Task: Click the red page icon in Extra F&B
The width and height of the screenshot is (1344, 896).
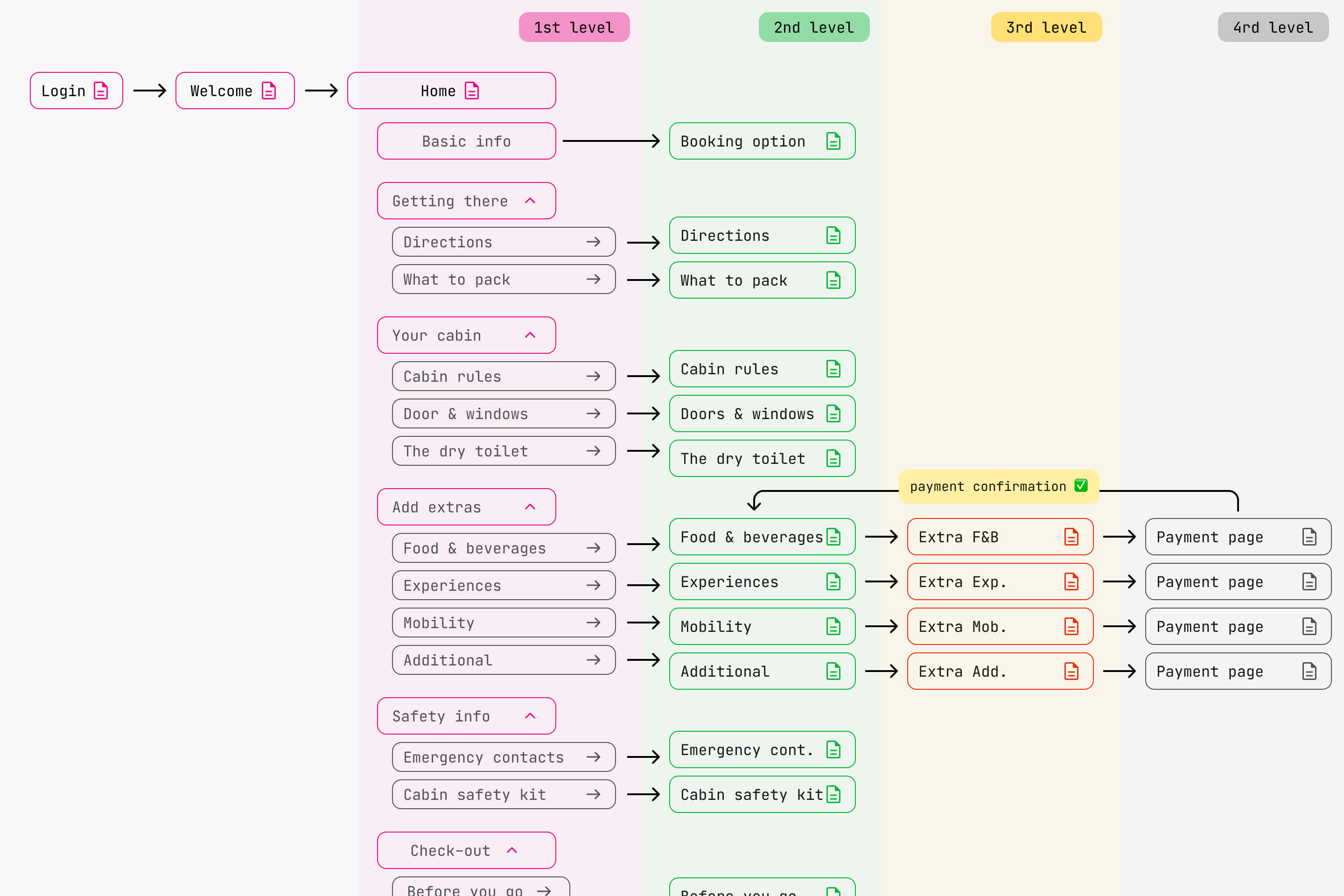Action: point(1071,537)
